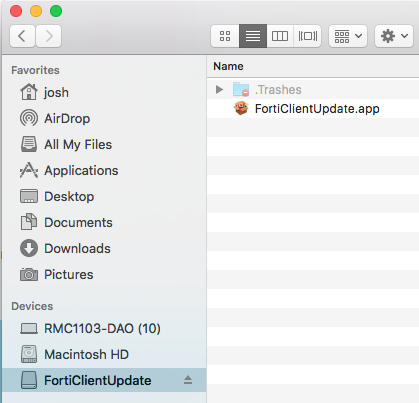
Task: Eject the FortiClientUpdate volume
Action: point(188,380)
